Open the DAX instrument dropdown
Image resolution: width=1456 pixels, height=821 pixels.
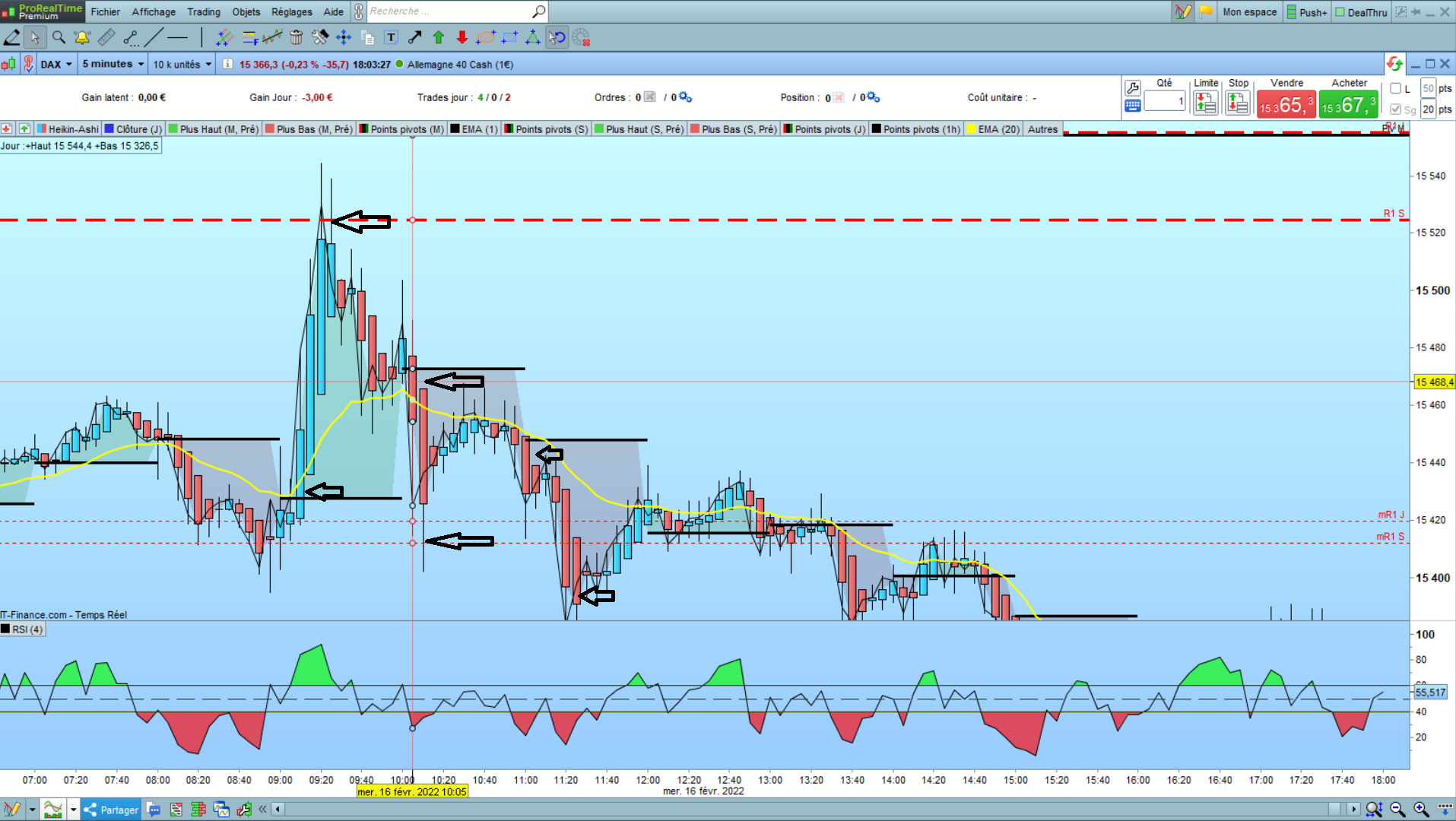tap(56, 65)
